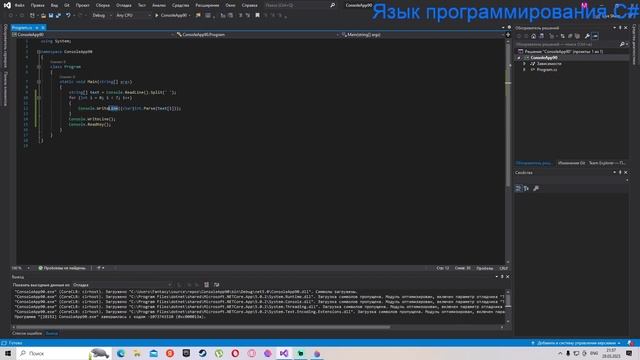Screen dimensions: 640x360
Task: Click the Categorized view icon in Properties panel
Action: click(x=518, y=188)
